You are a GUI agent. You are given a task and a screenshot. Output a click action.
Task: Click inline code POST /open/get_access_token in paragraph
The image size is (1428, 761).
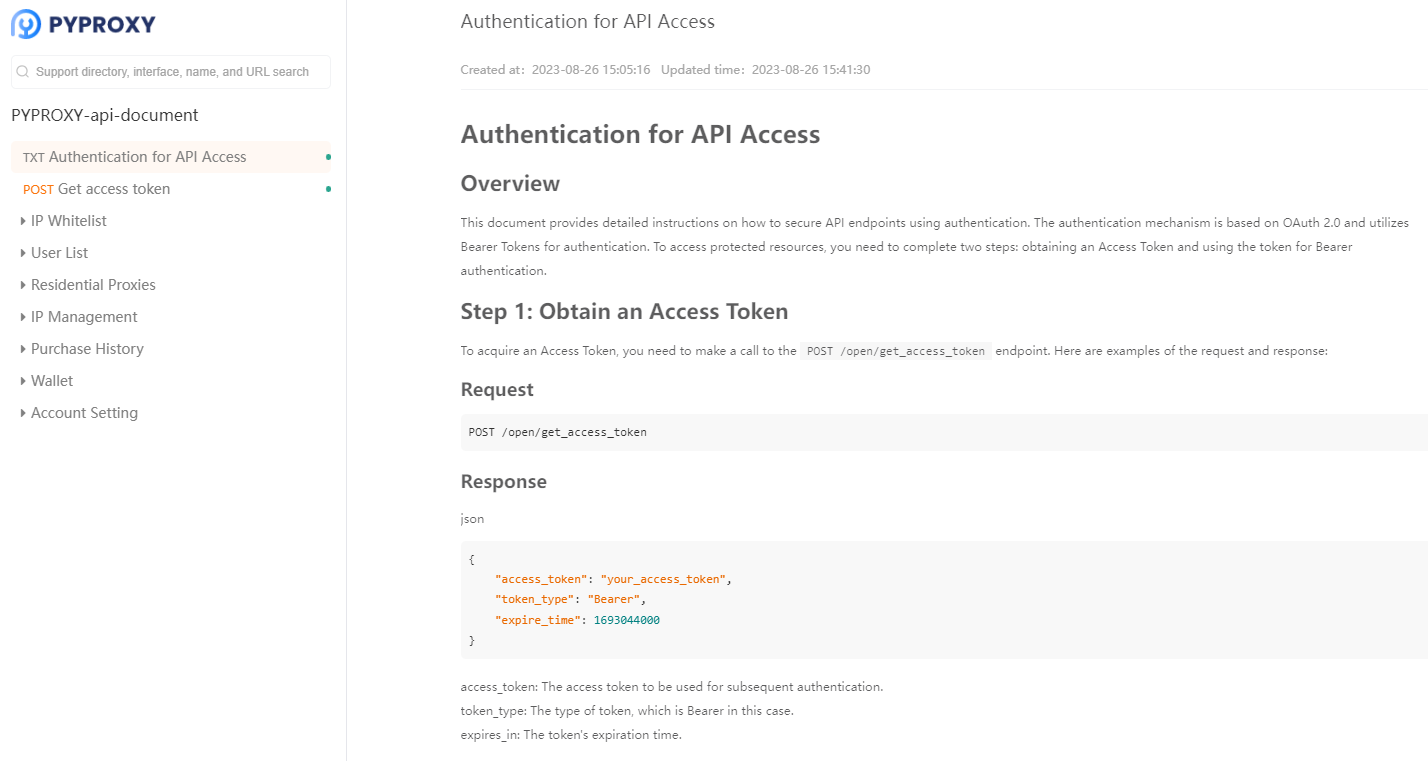click(x=896, y=352)
